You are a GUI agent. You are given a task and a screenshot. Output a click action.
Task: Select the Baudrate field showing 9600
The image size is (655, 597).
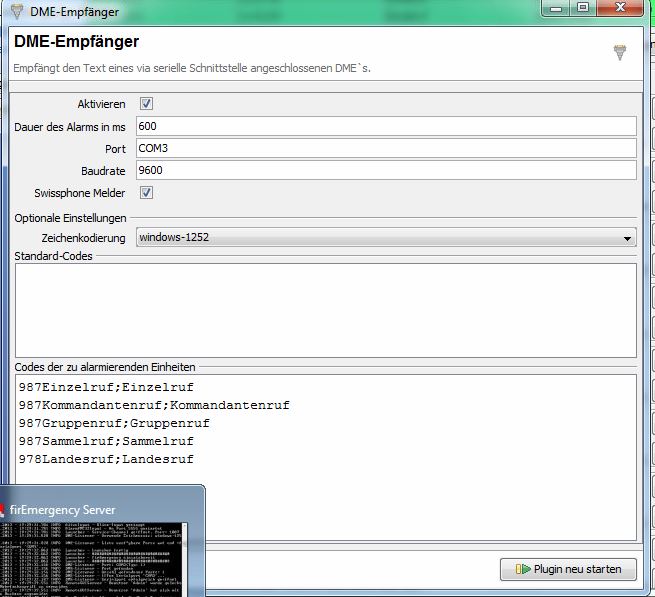386,170
